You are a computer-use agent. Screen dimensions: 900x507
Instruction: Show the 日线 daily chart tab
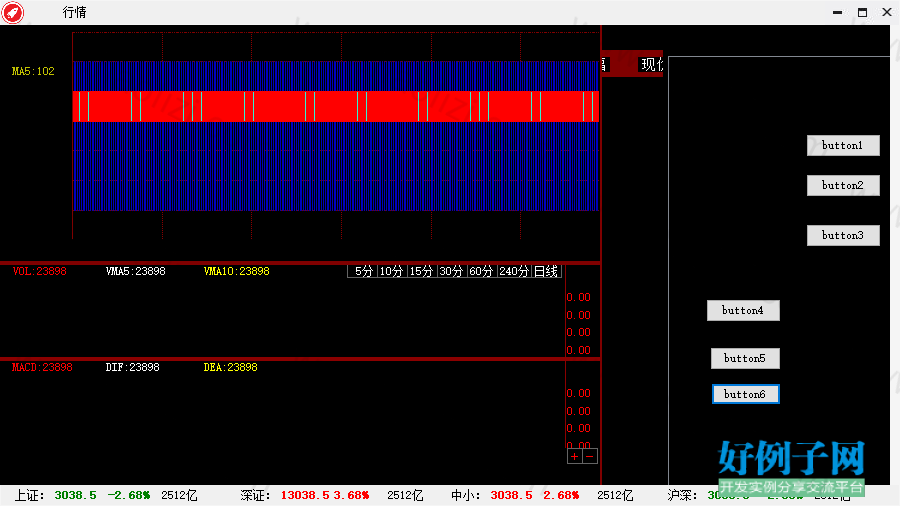(x=546, y=271)
